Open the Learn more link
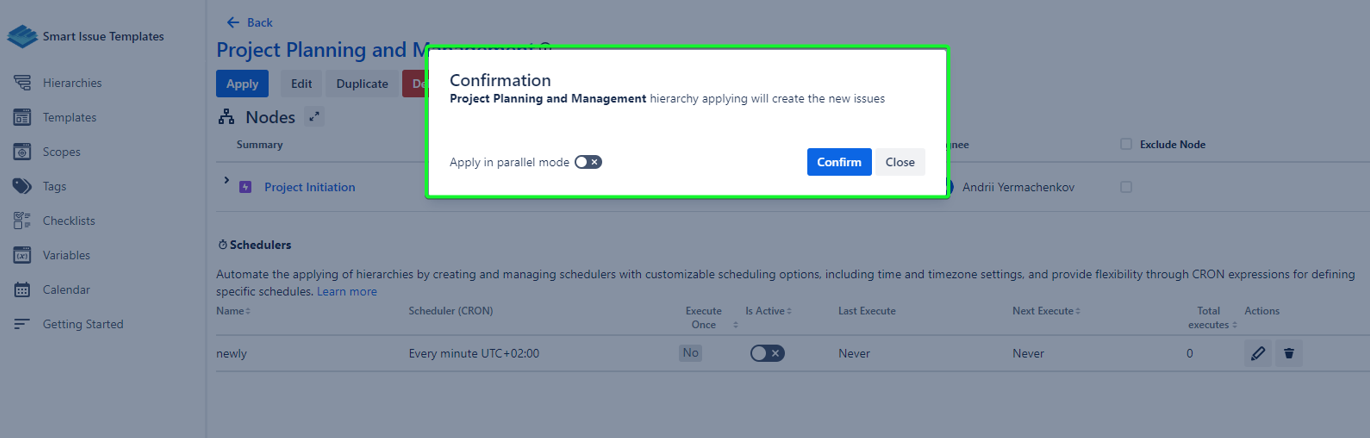 [347, 291]
